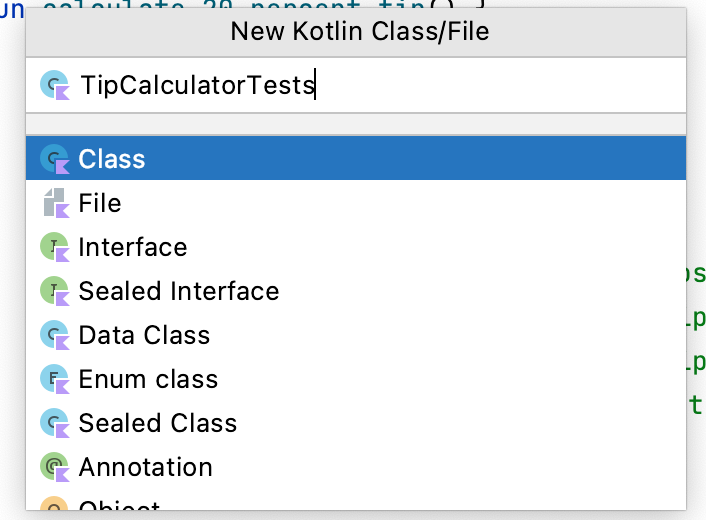This screenshot has width=706, height=520.
Task: Click the Sealed Interface icon
Action: tap(53, 291)
